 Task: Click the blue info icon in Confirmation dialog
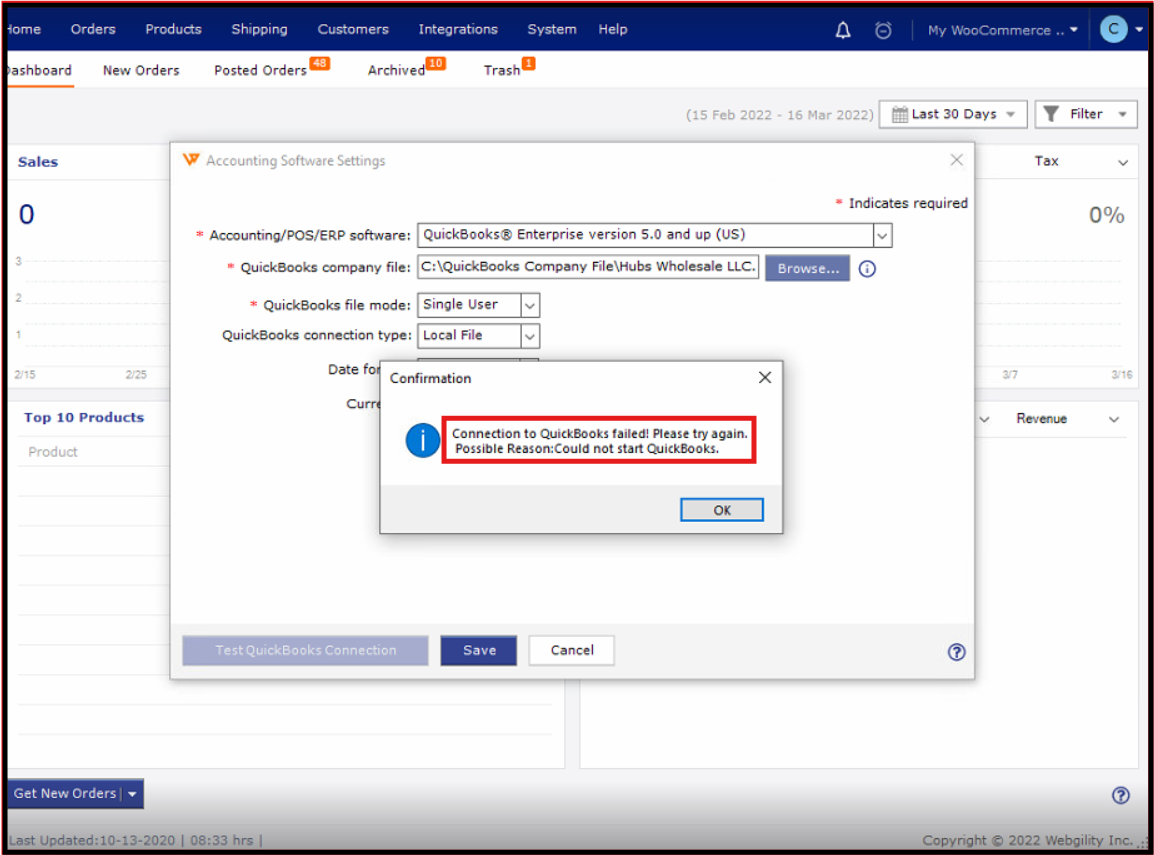422,441
